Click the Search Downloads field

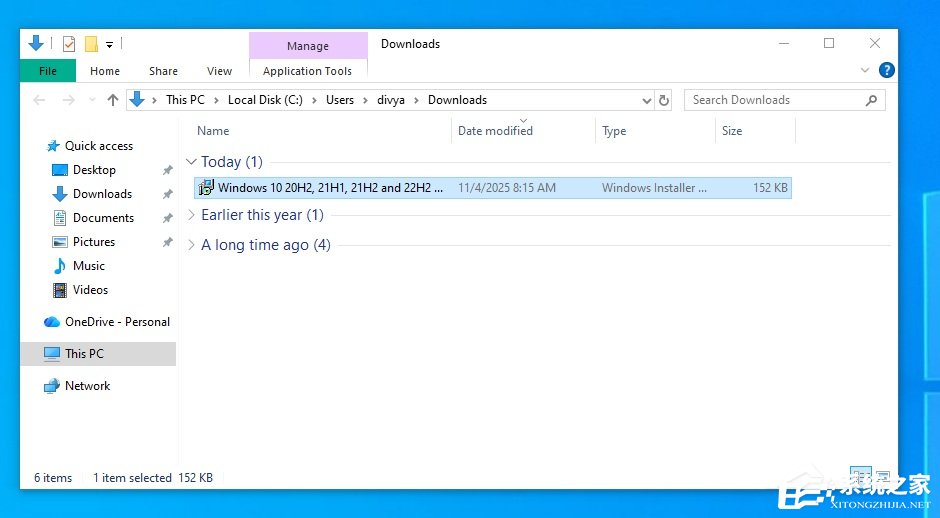(x=784, y=100)
